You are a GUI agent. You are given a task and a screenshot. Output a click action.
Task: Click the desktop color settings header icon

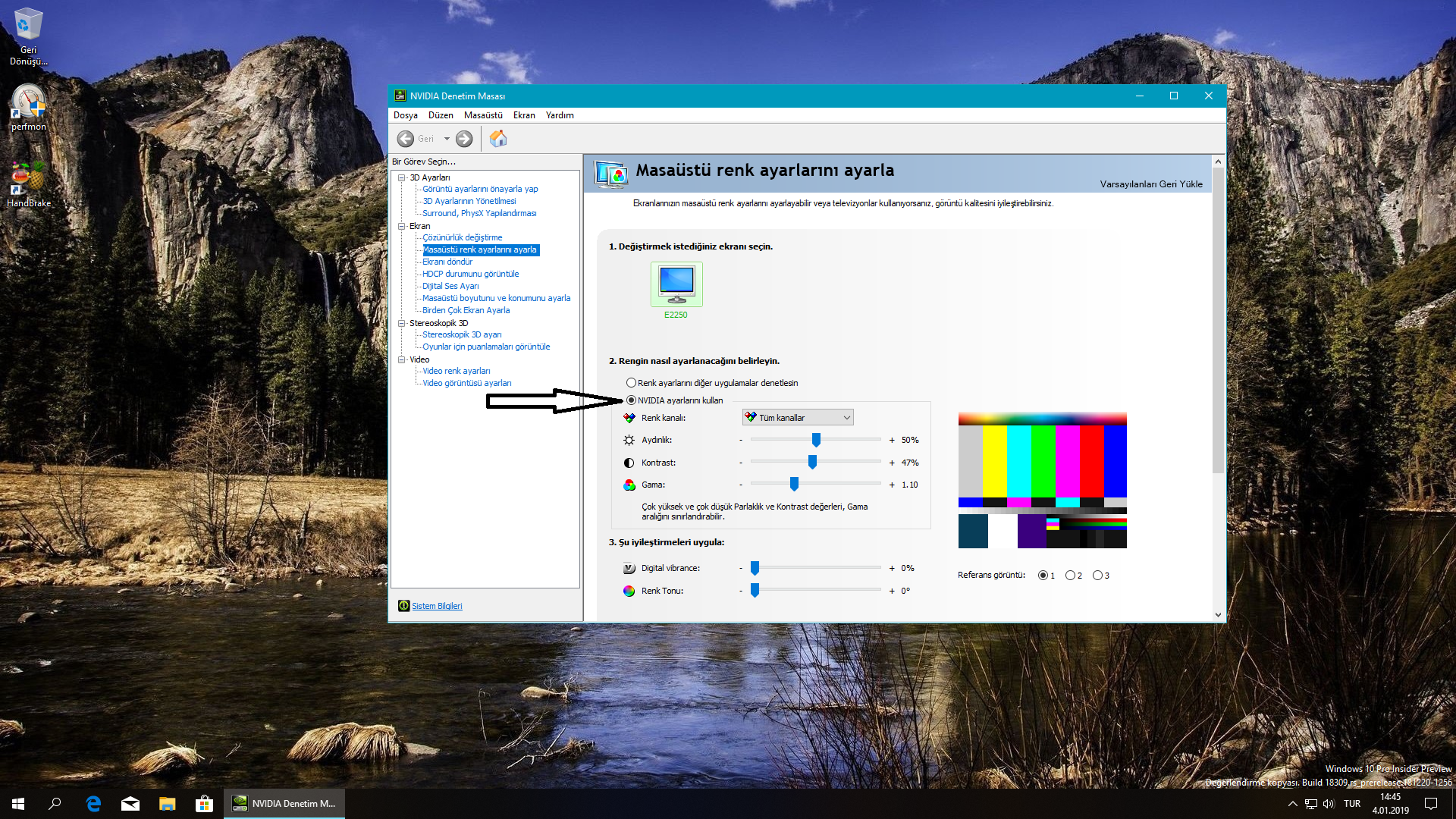pos(610,174)
